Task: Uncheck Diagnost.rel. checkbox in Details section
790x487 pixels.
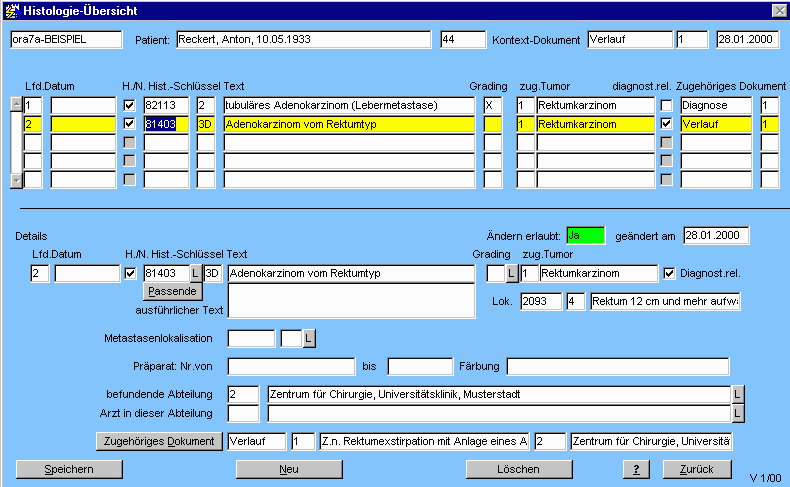Action: 669,273
